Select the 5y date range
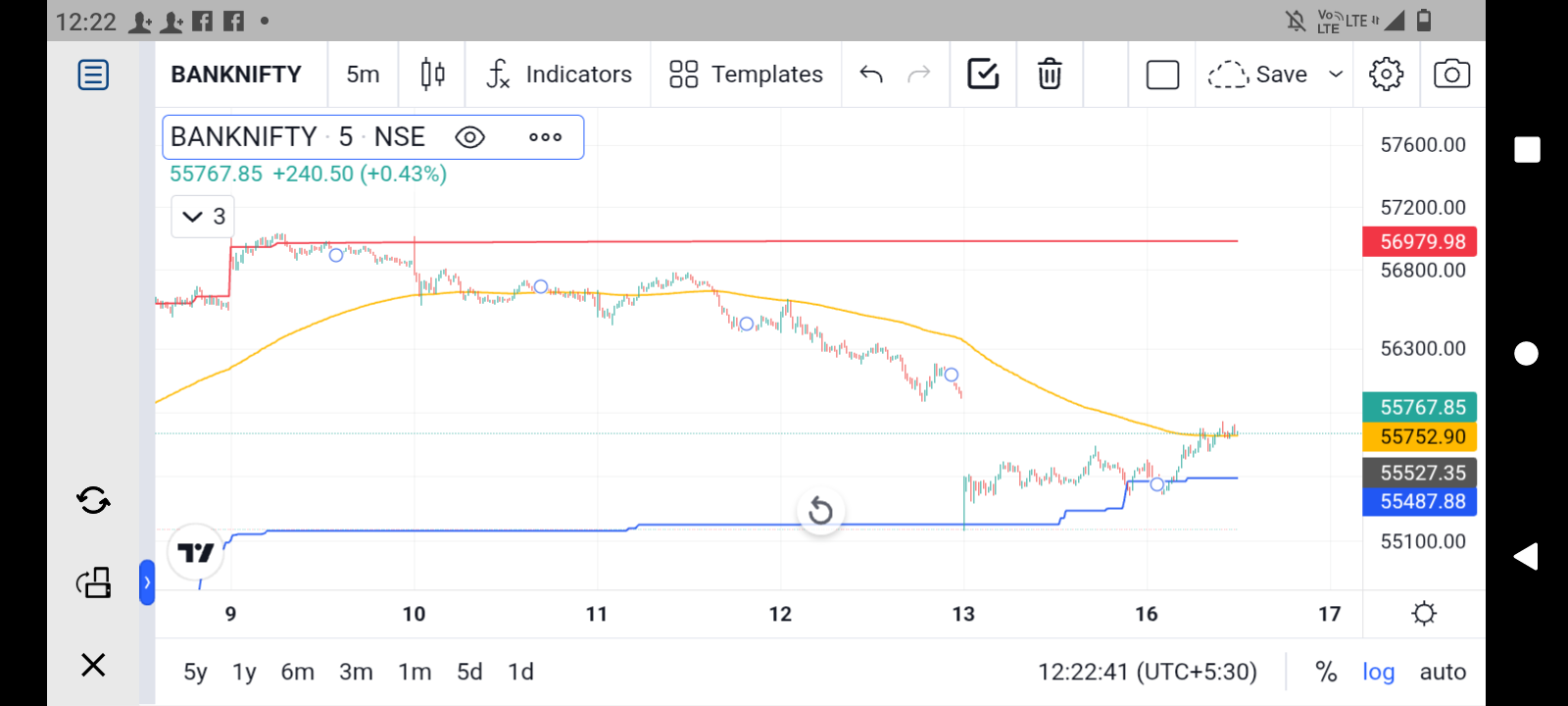 [195, 672]
